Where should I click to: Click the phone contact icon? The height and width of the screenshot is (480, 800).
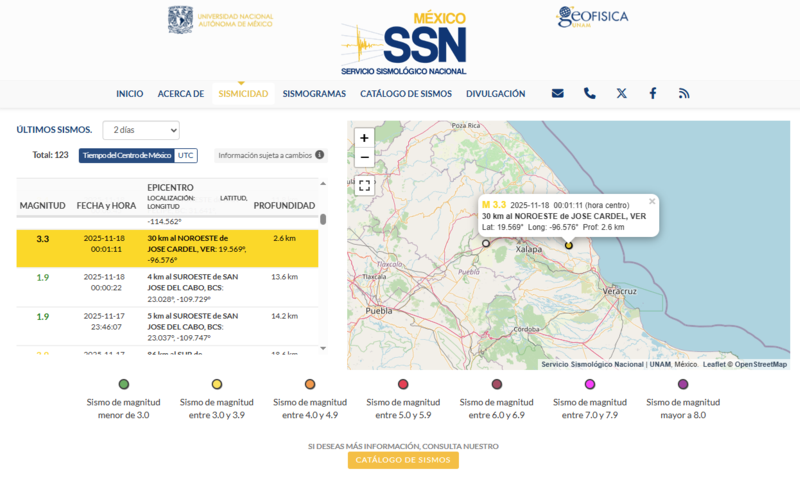(x=589, y=93)
